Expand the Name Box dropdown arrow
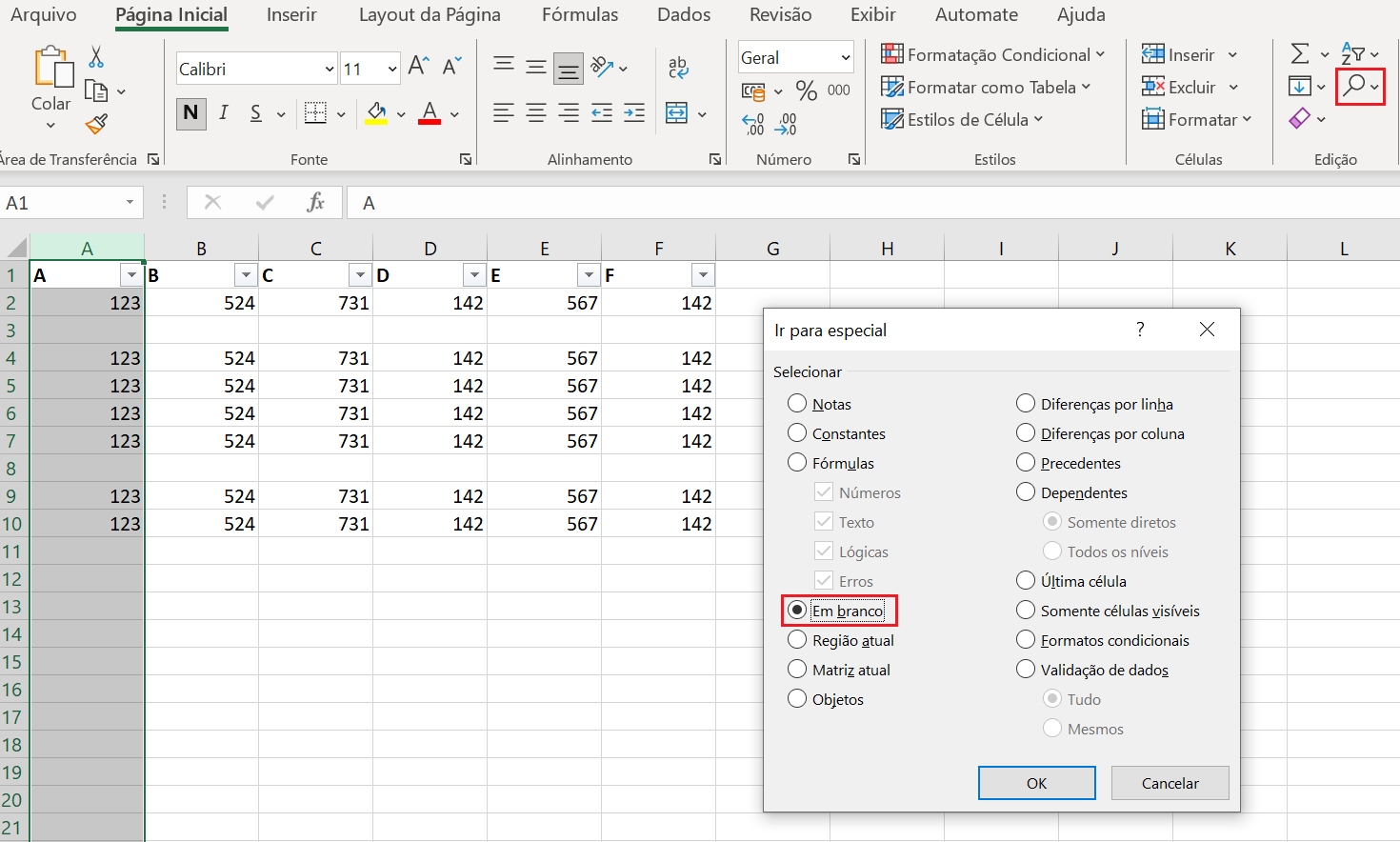 coord(130,203)
